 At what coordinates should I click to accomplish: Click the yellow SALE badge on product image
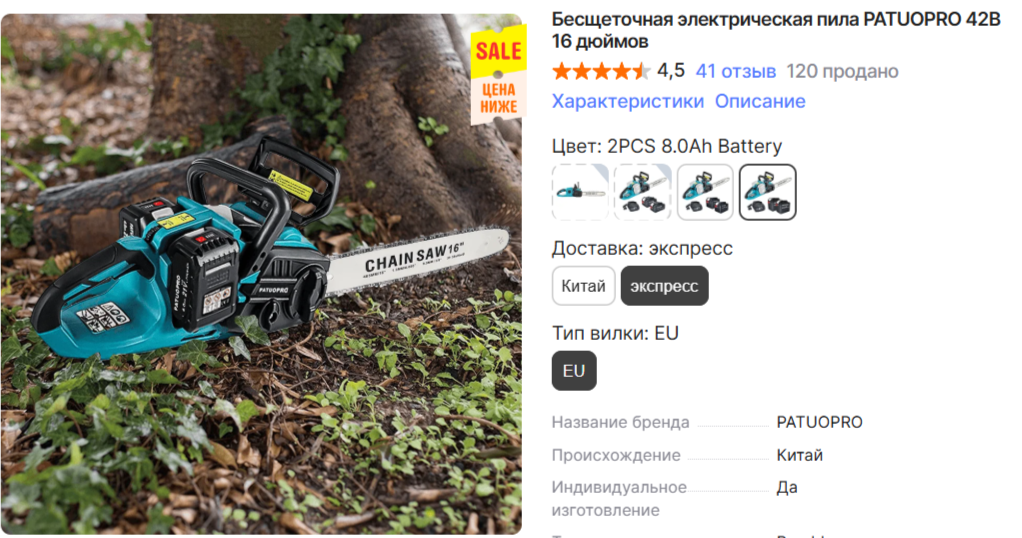[x=499, y=51]
